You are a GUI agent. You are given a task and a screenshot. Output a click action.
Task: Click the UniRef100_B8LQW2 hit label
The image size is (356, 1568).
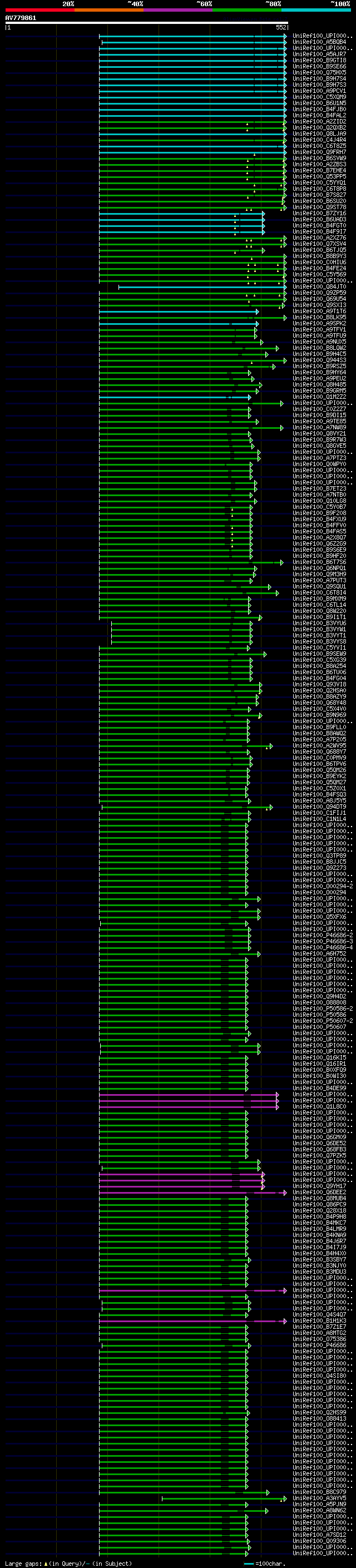[319, 348]
